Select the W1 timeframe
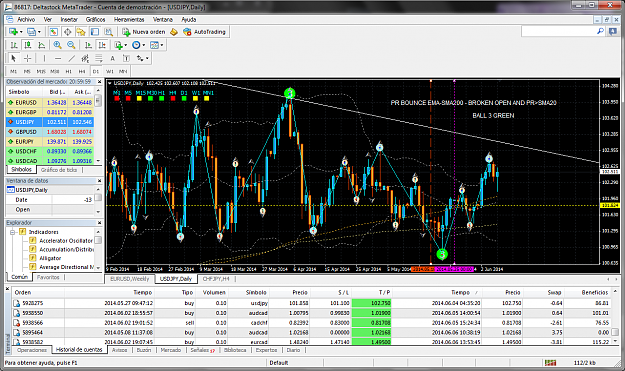The image size is (625, 371). click(x=110, y=71)
